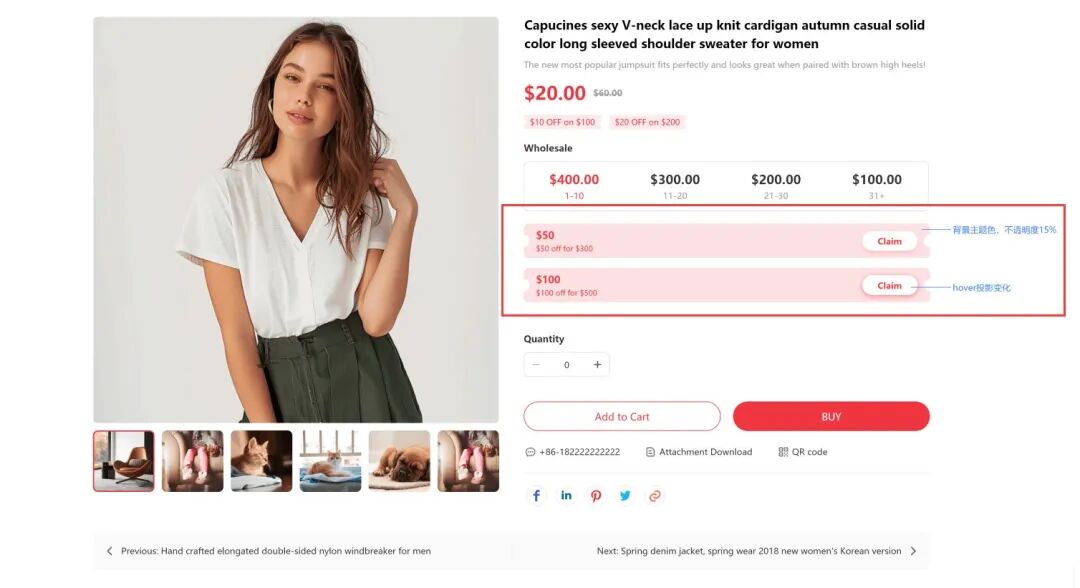Increase quantity with plus button

[x=597, y=365]
